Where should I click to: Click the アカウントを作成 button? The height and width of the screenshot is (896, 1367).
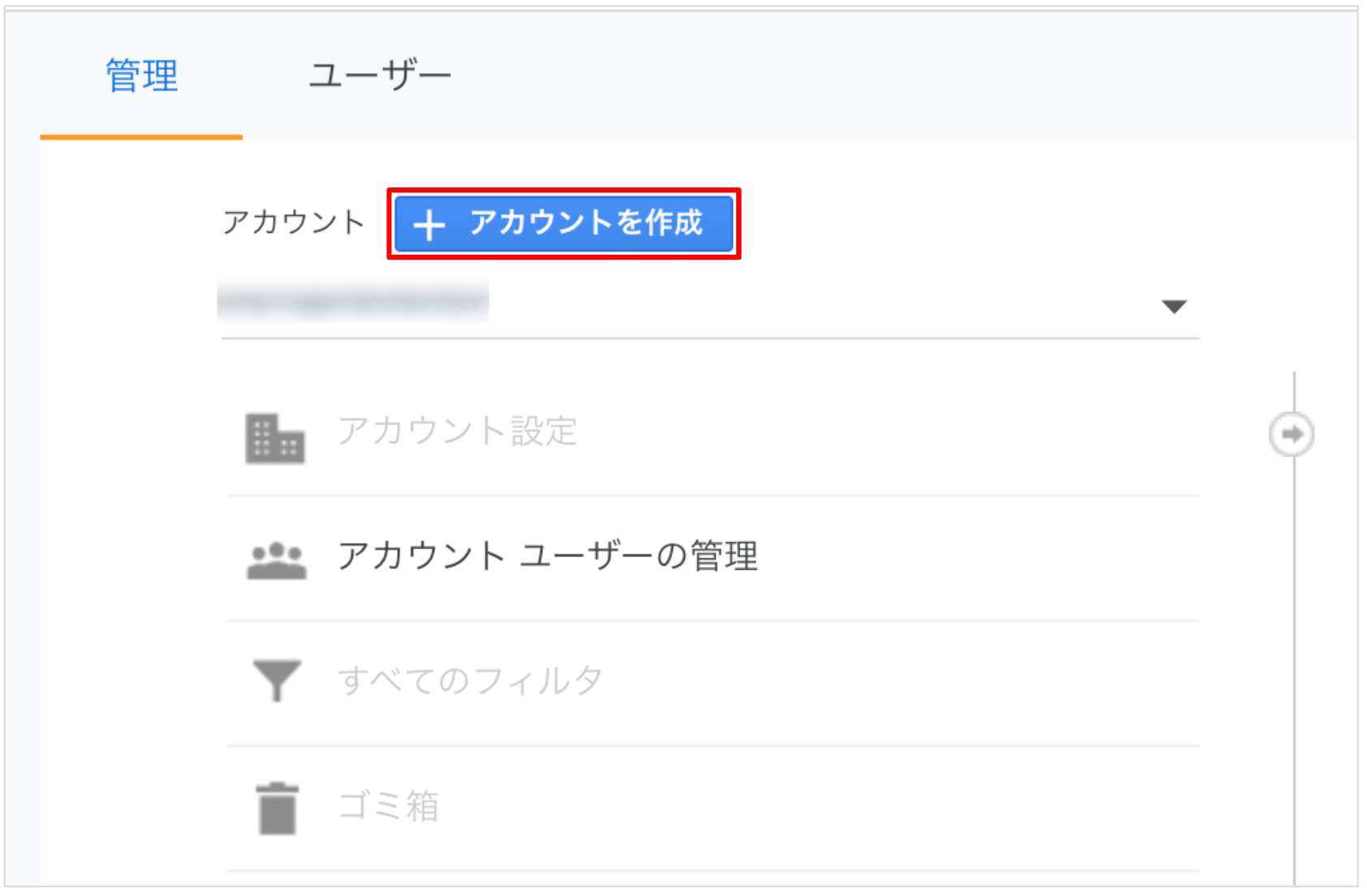[x=564, y=224]
